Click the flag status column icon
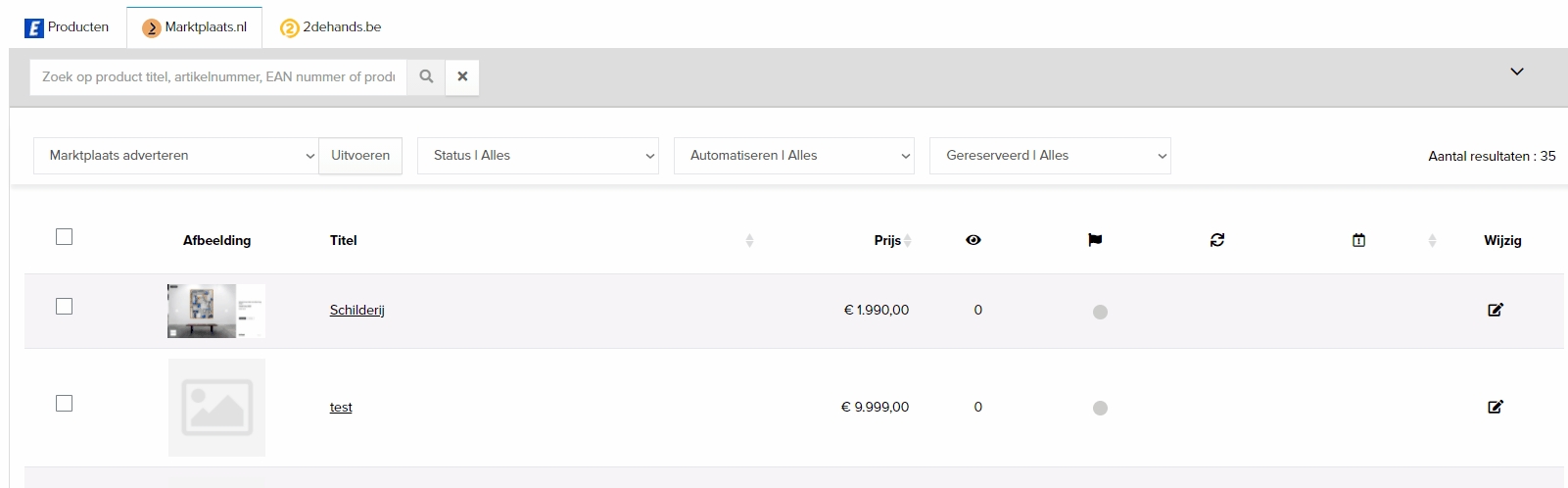This screenshot has width=1568, height=488. 1095,240
